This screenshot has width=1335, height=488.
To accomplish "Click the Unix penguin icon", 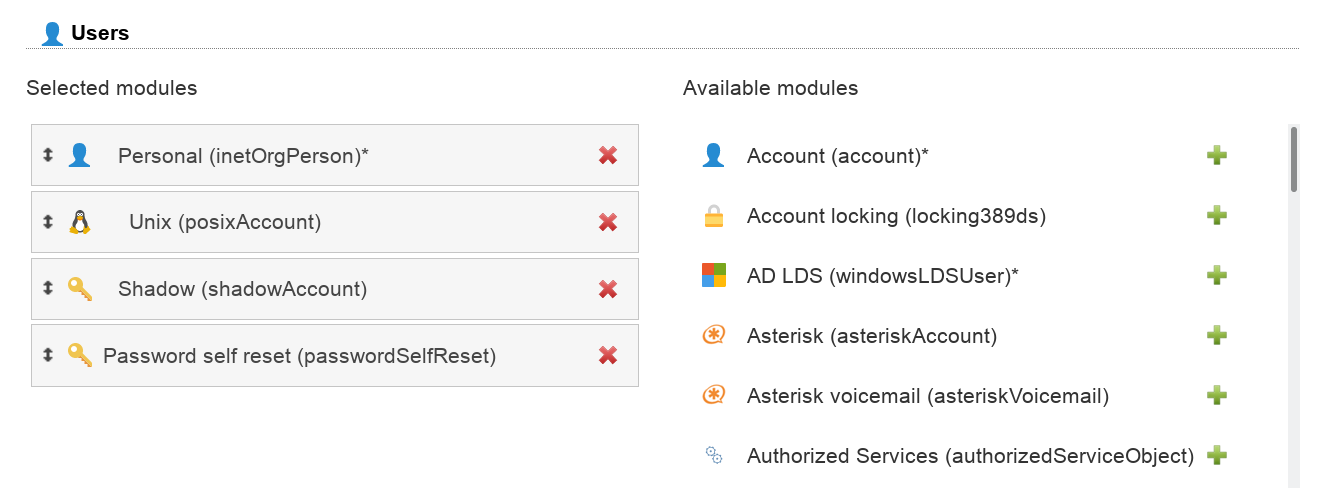I will click(x=80, y=222).
